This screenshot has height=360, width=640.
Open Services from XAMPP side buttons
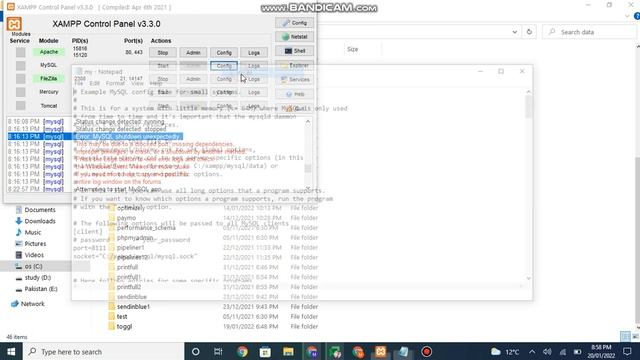[x=295, y=80]
